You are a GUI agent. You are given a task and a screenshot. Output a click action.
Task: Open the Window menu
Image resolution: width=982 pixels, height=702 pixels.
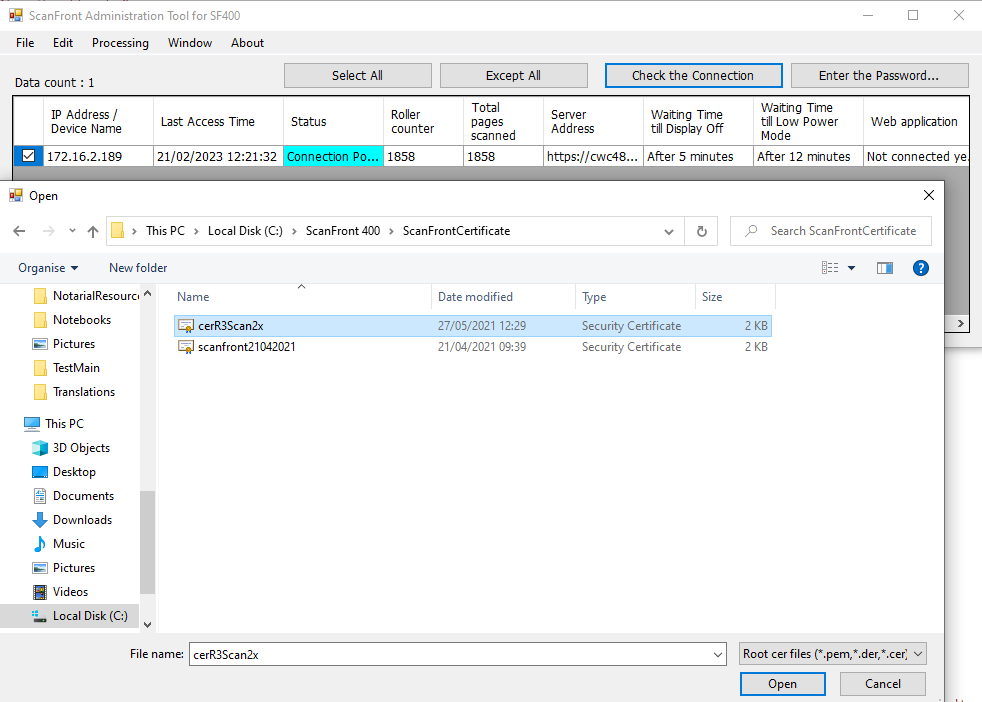coord(189,43)
